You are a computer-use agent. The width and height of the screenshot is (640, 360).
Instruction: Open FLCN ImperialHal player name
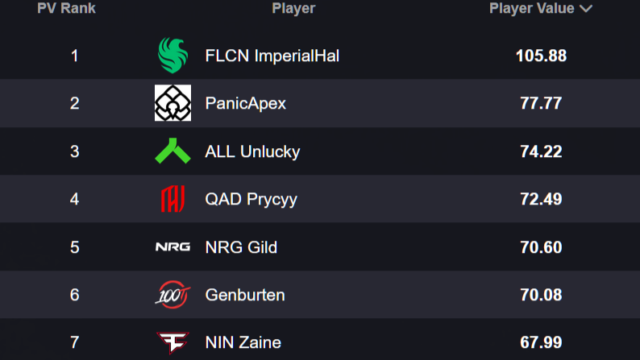272,56
